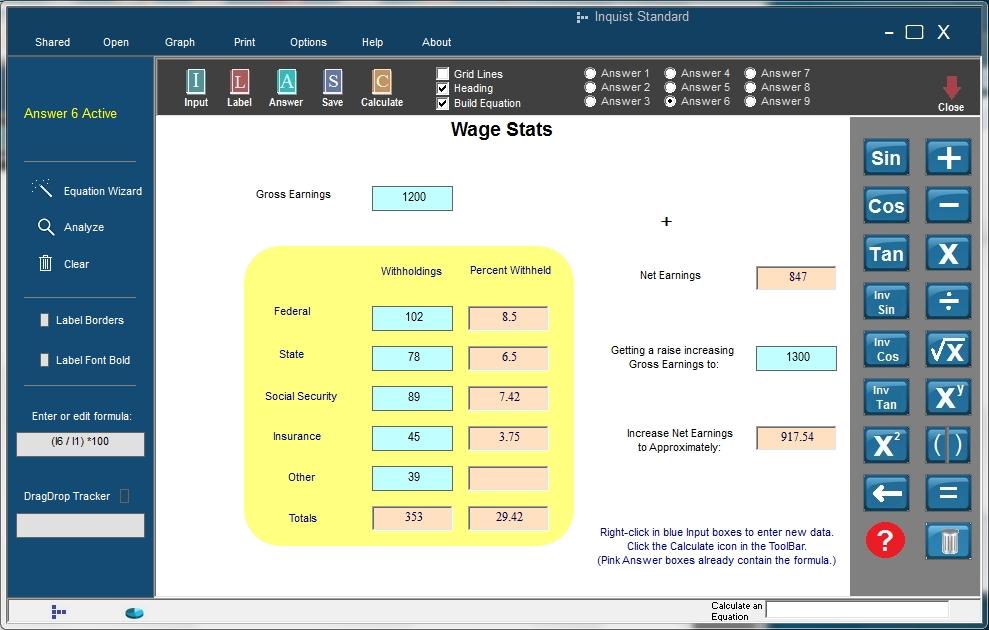989x630 pixels.
Task: Insert Cos function from keypad
Action: [x=886, y=206]
